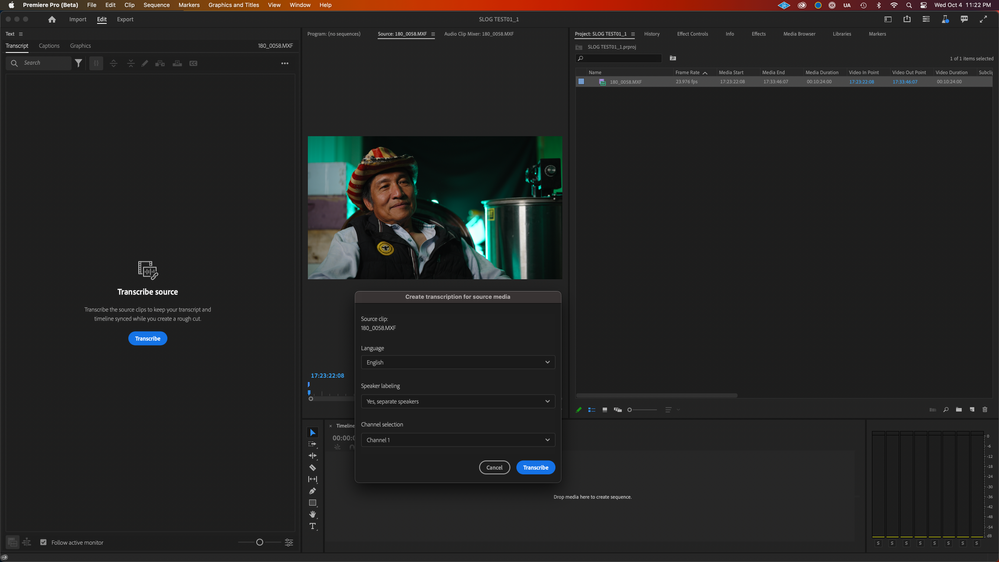Open Channel selection dropdown
The image size is (999, 562).
(457, 440)
